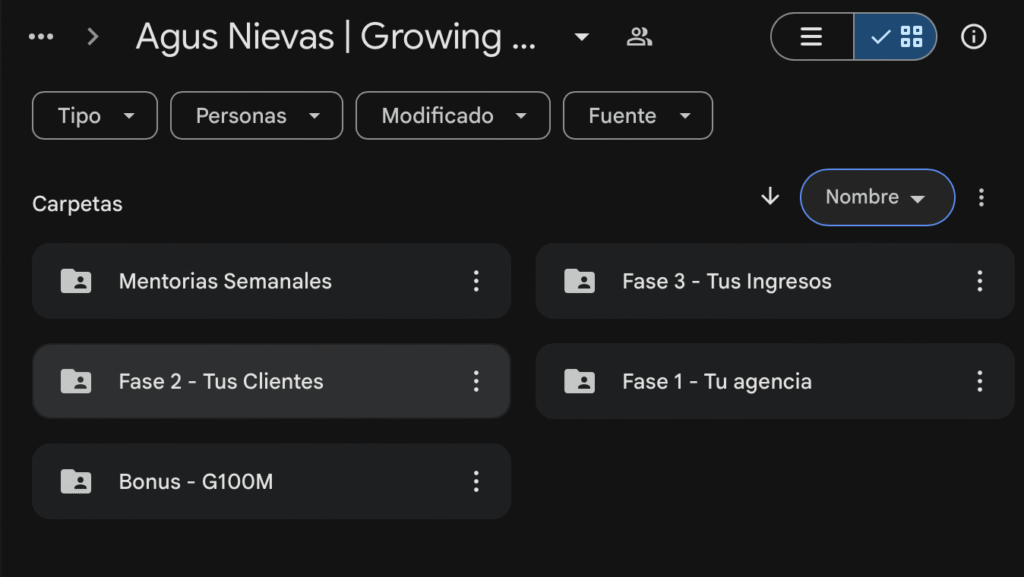The image size is (1024, 577).
Task: Open more sort options kebab menu
Action: (x=981, y=197)
